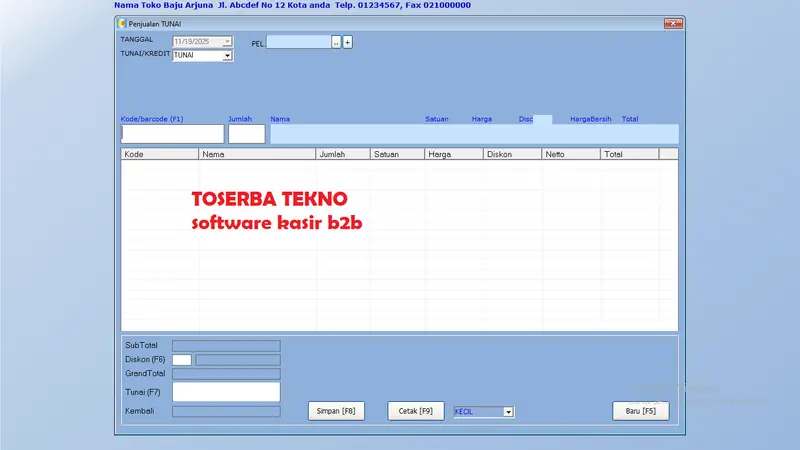Click the Kode column header
The image size is (800, 450).
pyautogui.click(x=160, y=155)
